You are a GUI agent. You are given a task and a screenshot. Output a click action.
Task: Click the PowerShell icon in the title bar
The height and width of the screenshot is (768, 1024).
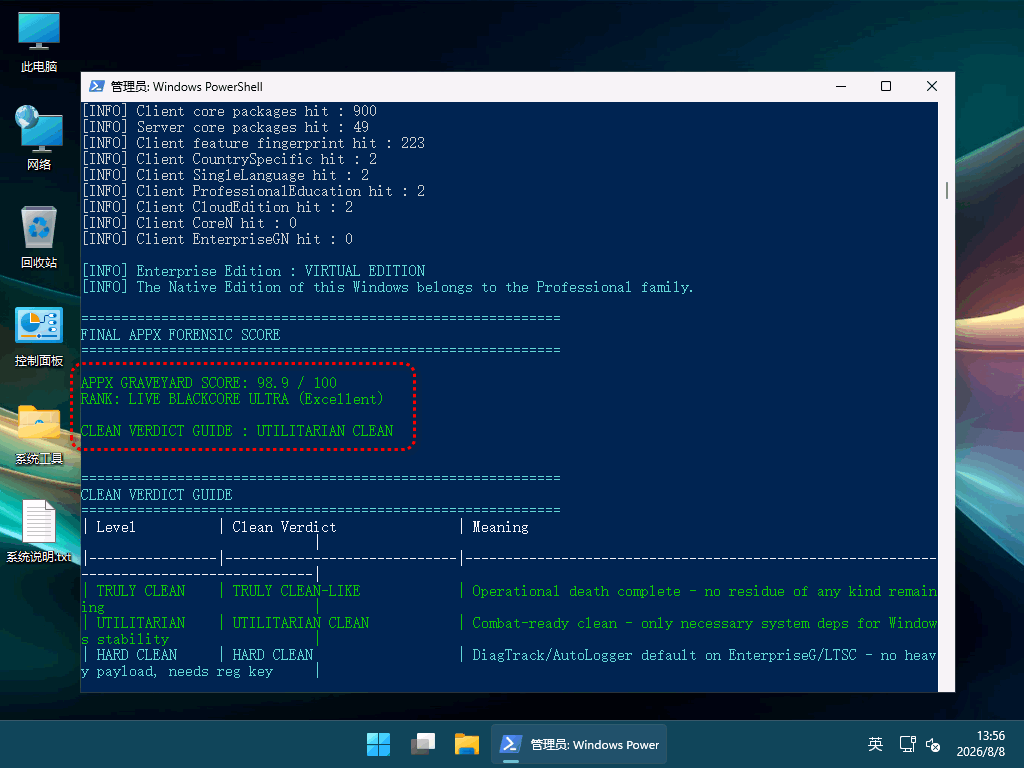click(97, 86)
